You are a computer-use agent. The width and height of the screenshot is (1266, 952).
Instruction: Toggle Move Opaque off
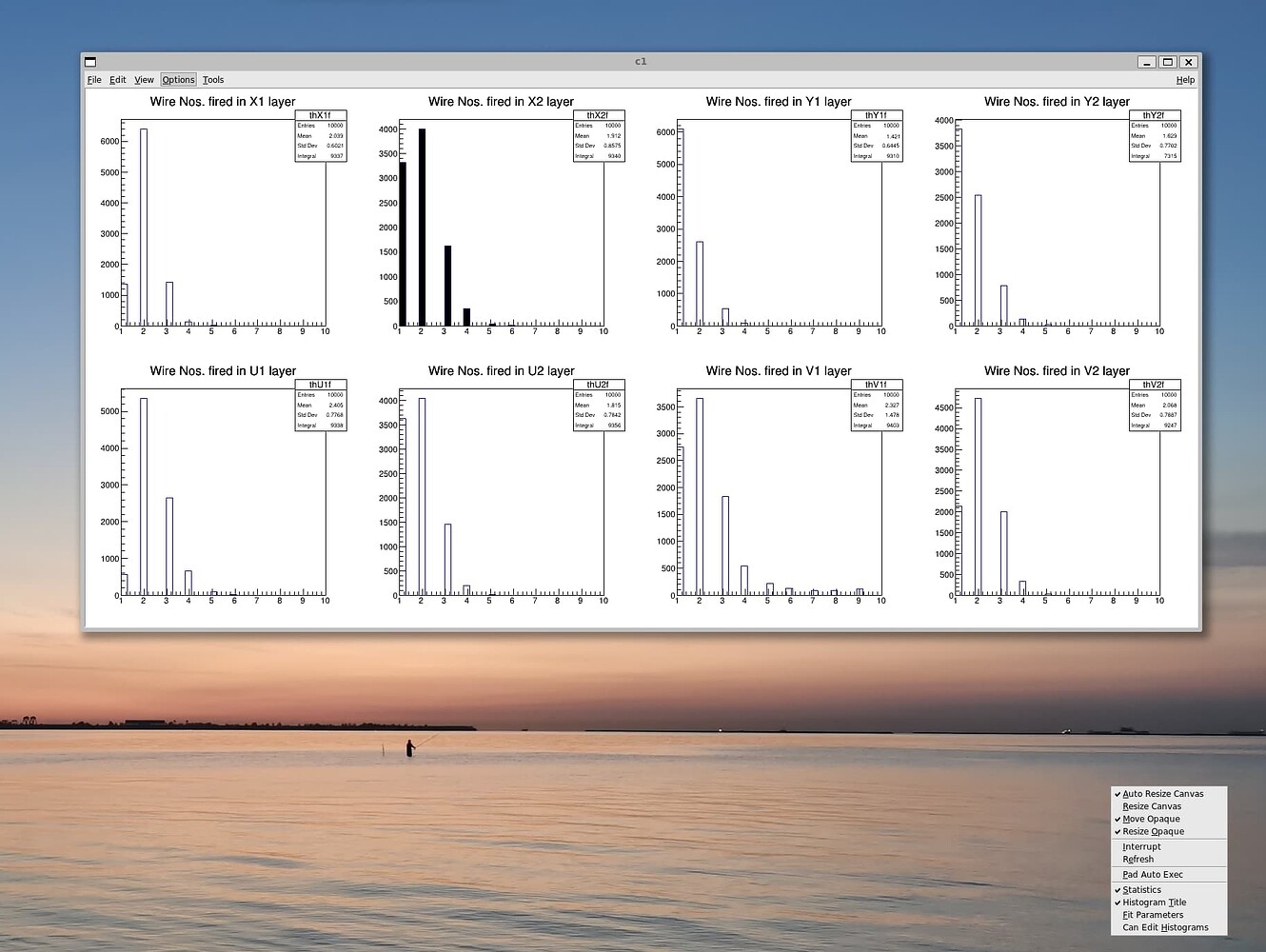click(1169, 819)
